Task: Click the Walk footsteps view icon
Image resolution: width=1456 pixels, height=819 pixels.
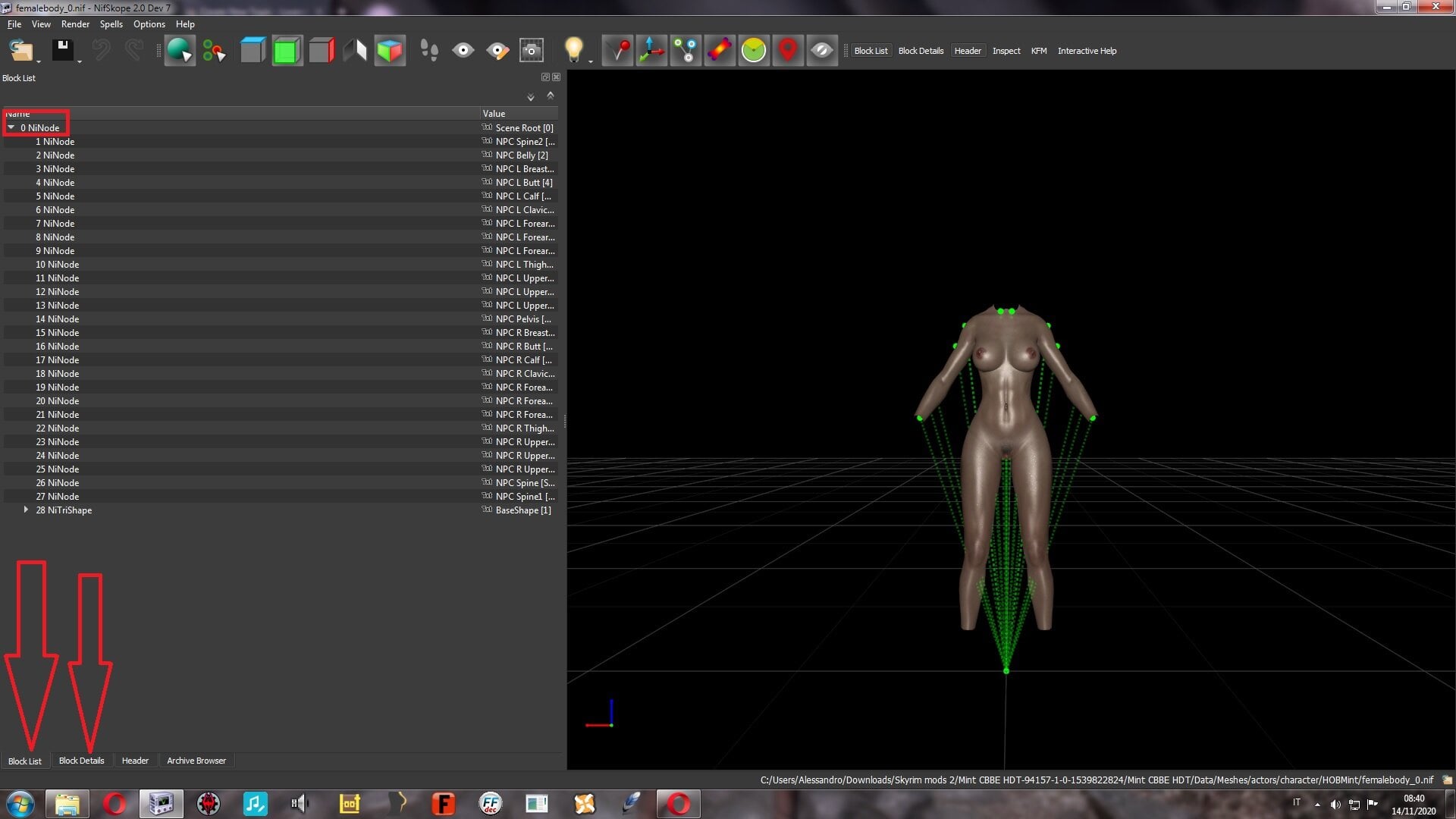Action: coord(429,51)
